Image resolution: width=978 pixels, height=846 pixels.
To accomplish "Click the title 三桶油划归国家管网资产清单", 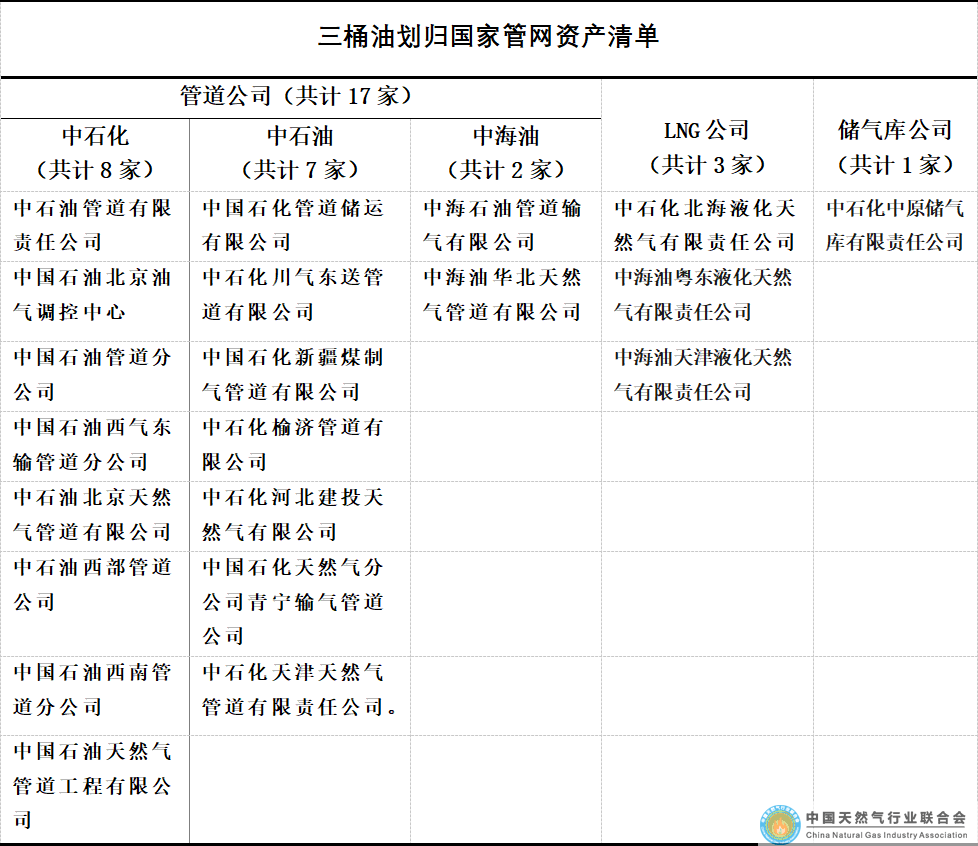I will [x=488, y=36].
